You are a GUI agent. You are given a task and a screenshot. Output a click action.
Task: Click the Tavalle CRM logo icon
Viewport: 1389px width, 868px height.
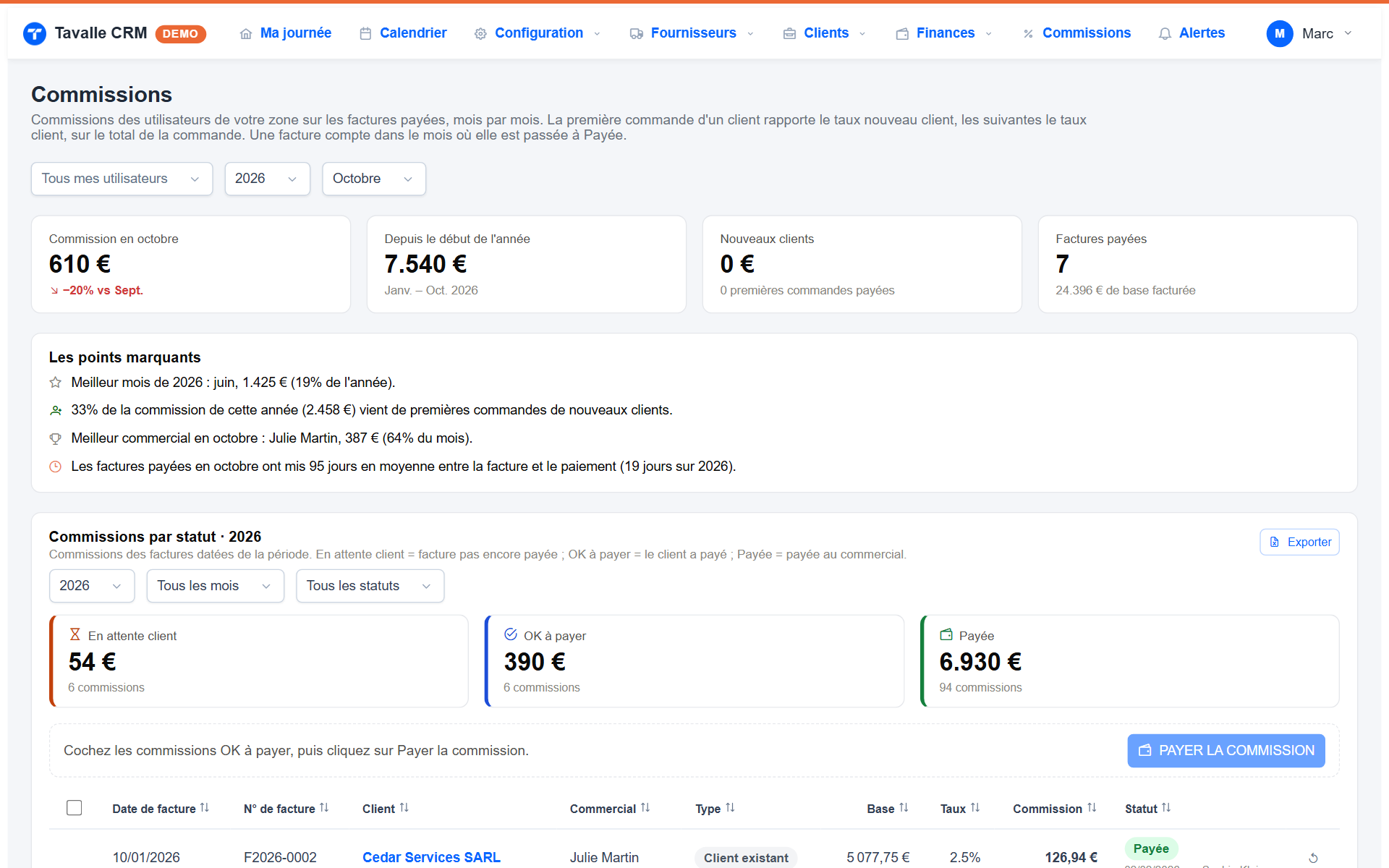coord(34,33)
